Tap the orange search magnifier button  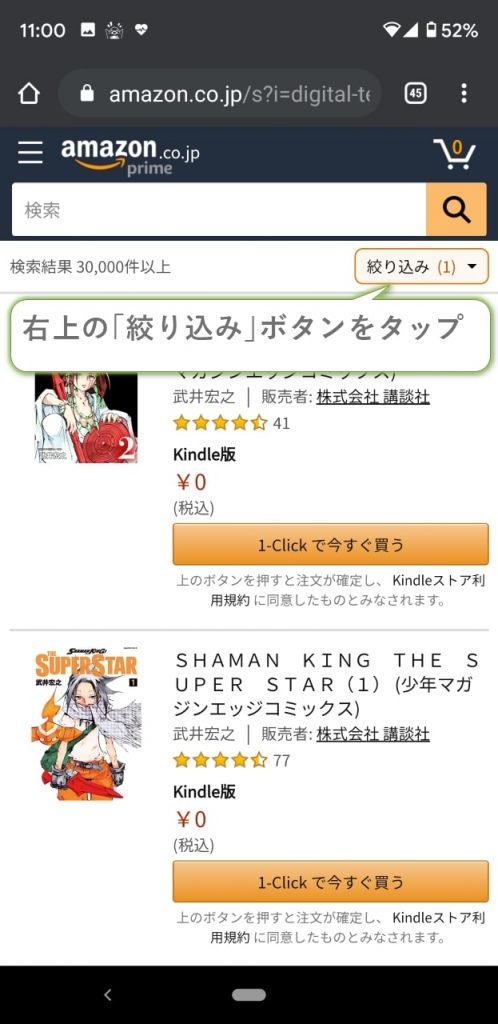click(456, 209)
